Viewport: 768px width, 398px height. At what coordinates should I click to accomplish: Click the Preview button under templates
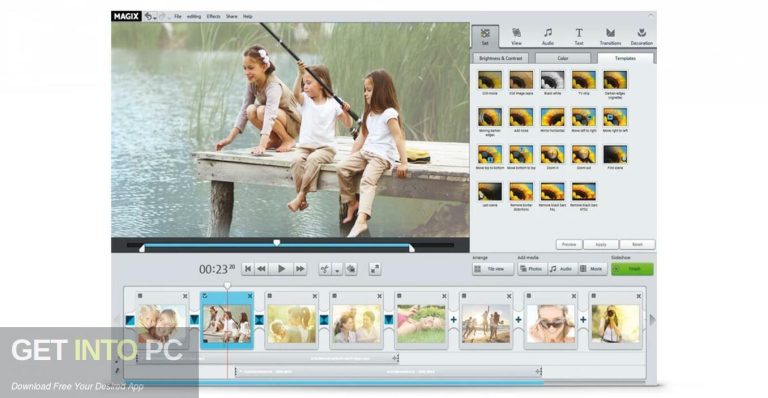pyautogui.click(x=569, y=244)
